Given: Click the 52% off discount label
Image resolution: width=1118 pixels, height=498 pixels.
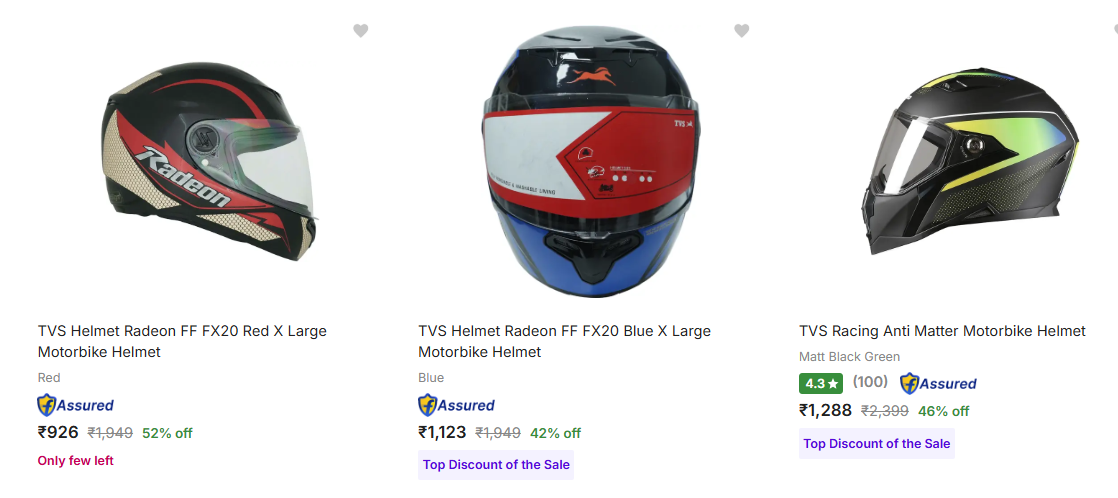Looking at the screenshot, I should pyautogui.click(x=167, y=433).
